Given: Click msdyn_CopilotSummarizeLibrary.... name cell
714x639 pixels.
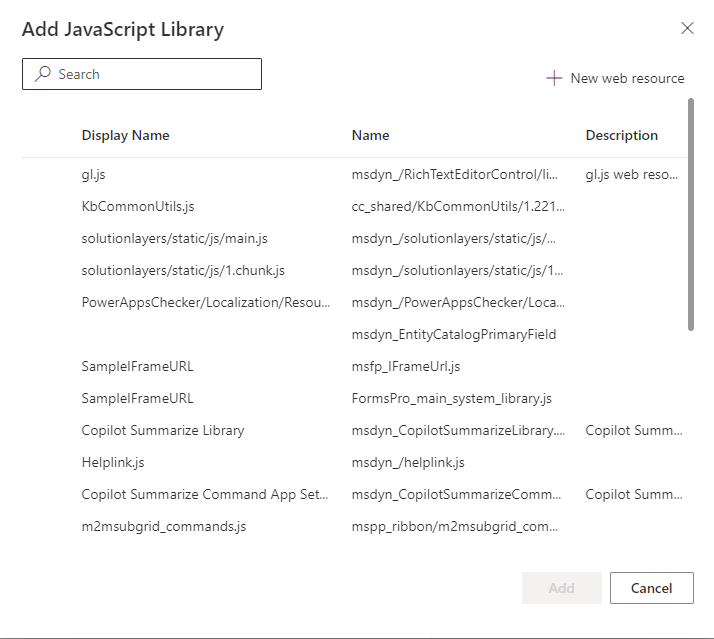Looking at the screenshot, I should (x=458, y=430).
